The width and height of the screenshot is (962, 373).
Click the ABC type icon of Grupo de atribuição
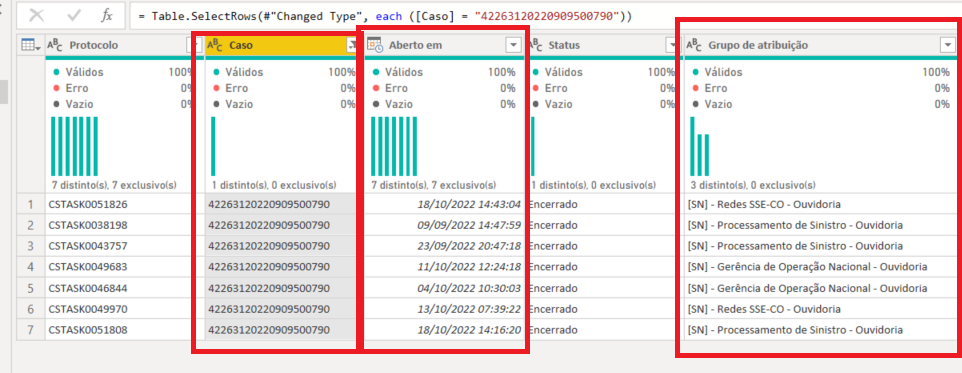(695, 45)
